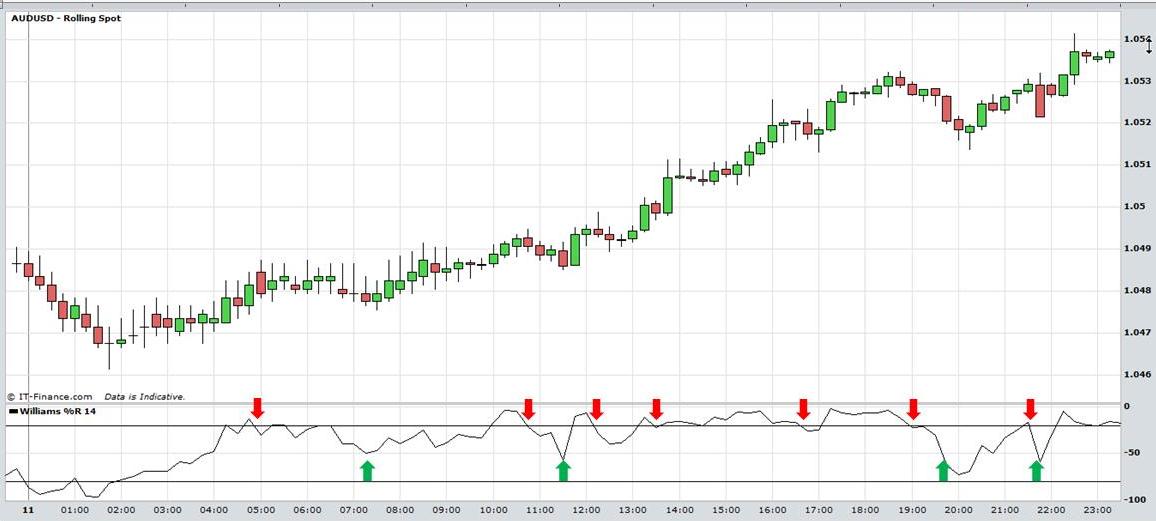Click the -50 level on indicator scale

1132,452
